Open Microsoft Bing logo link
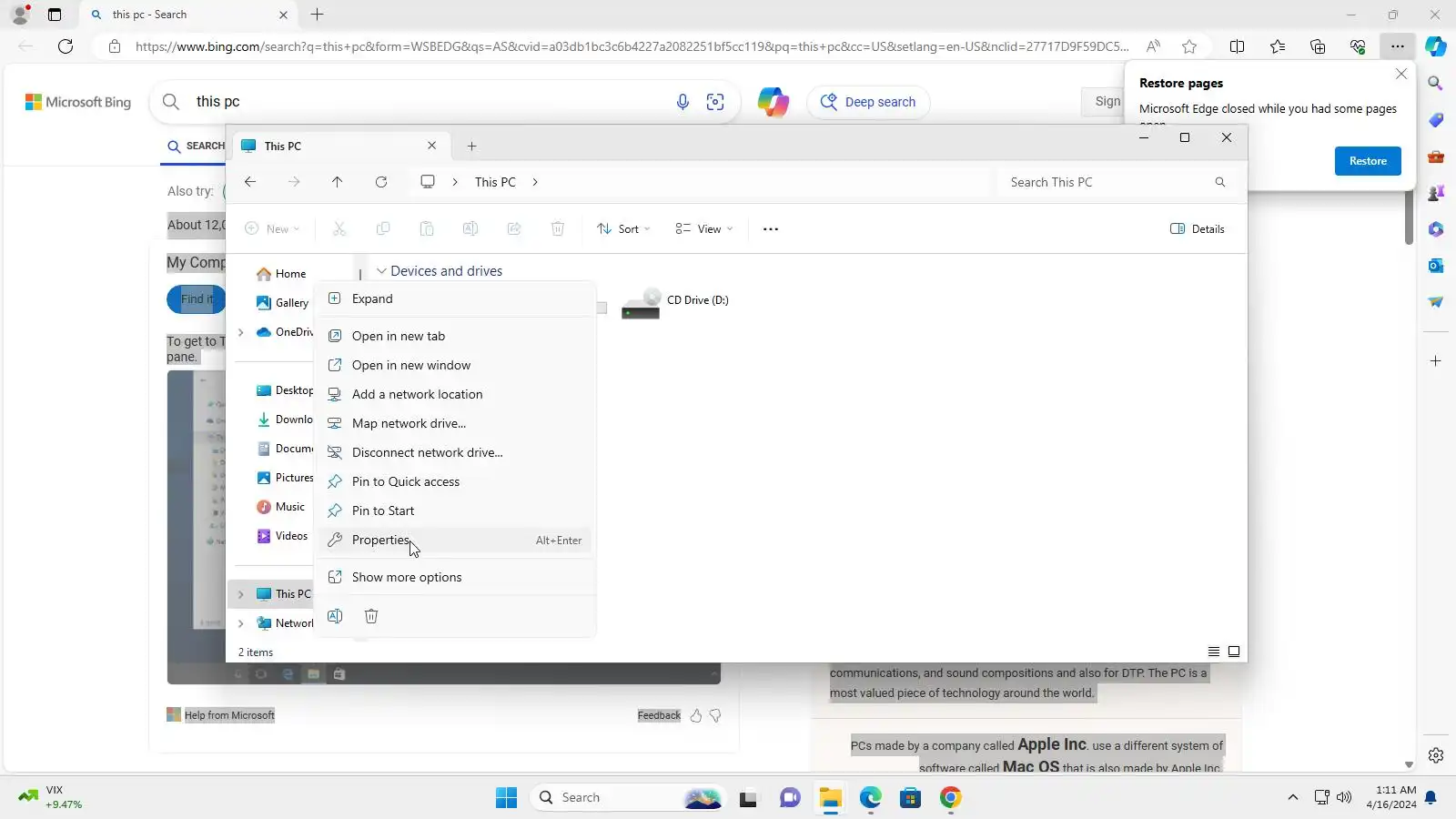This screenshot has width=1456, height=819. click(78, 102)
